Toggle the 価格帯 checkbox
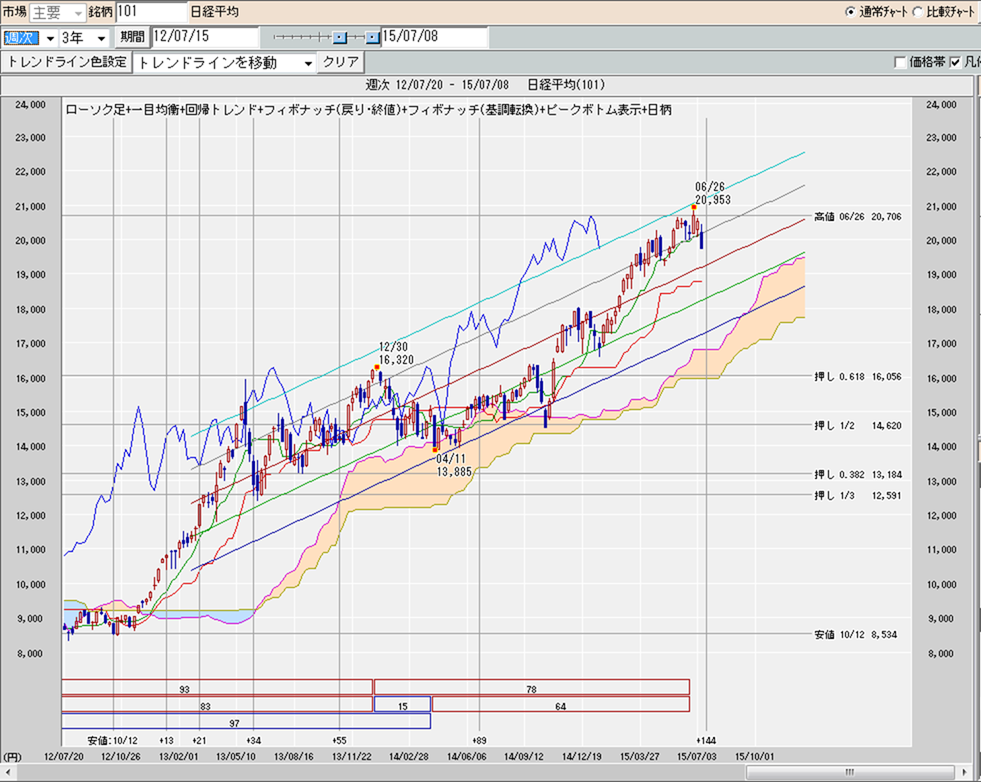981x782 pixels. click(x=900, y=62)
